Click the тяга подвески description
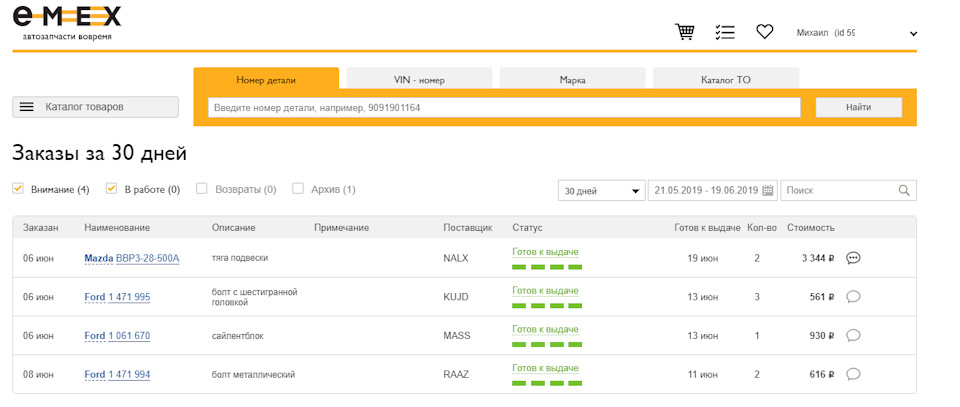This screenshot has width=960, height=407. [x=240, y=258]
